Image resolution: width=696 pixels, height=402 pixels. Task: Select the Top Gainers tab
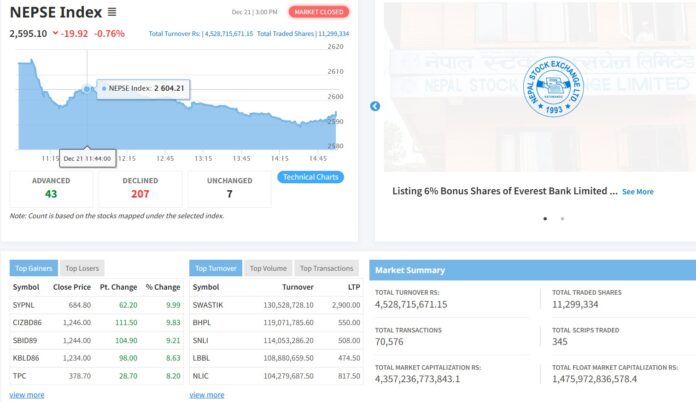point(34,268)
